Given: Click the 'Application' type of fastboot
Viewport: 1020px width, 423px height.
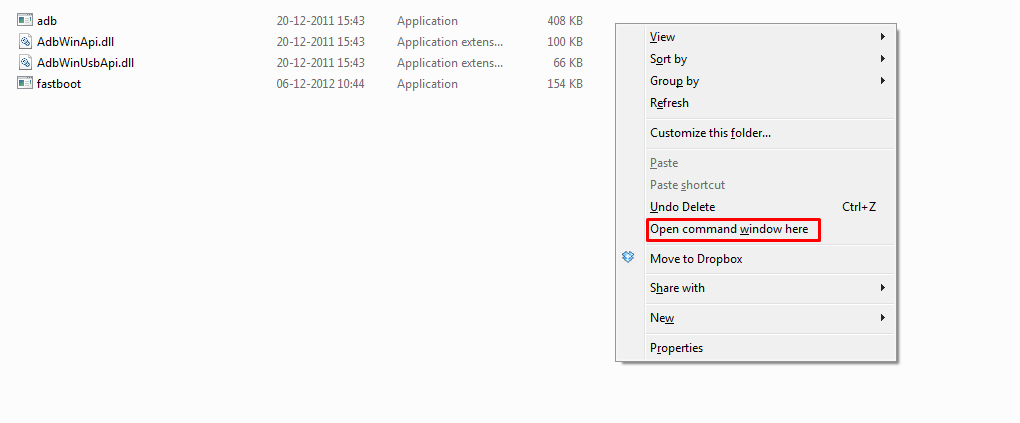Looking at the screenshot, I should tap(427, 84).
